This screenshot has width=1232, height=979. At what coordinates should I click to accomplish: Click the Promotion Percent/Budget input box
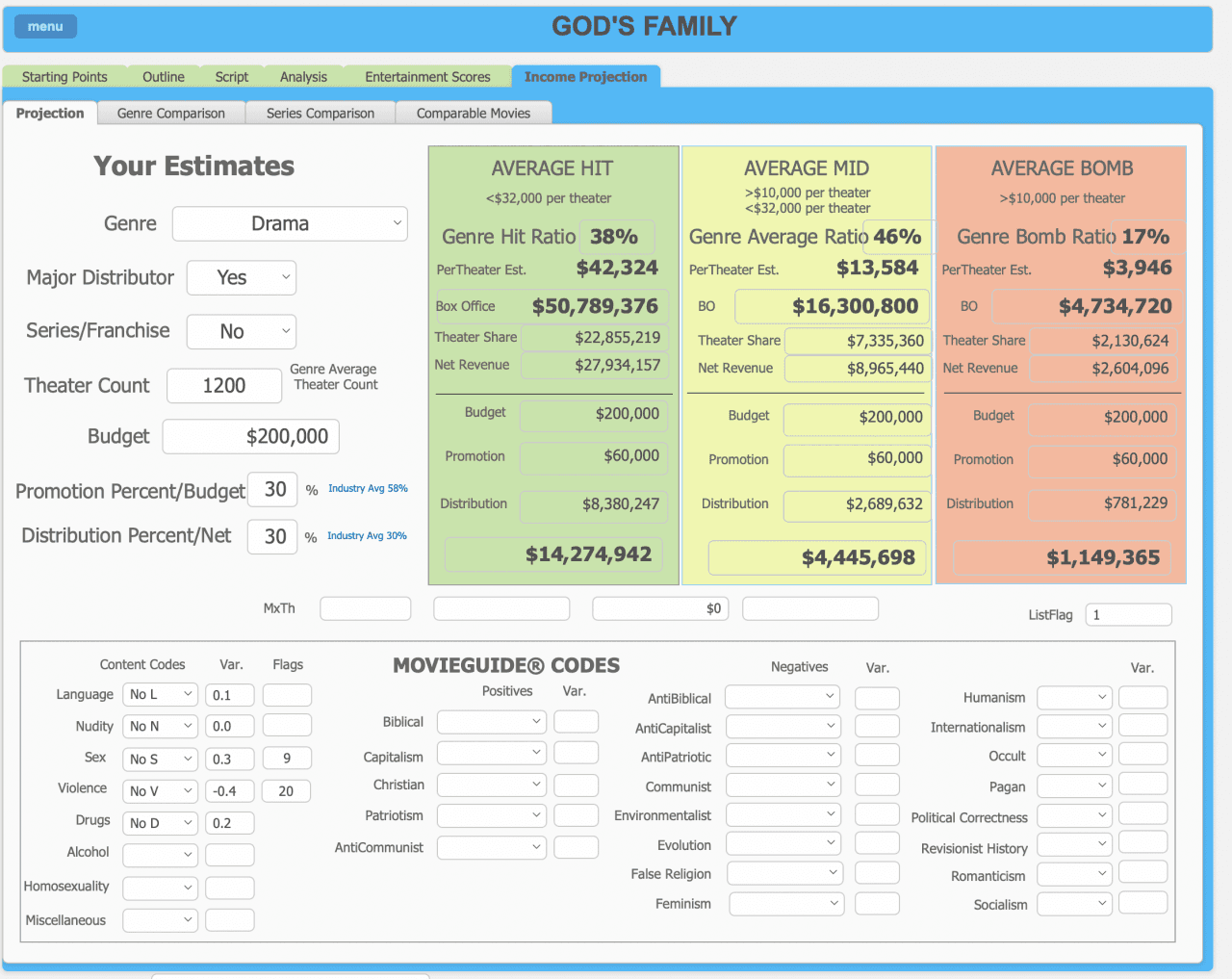(273, 490)
